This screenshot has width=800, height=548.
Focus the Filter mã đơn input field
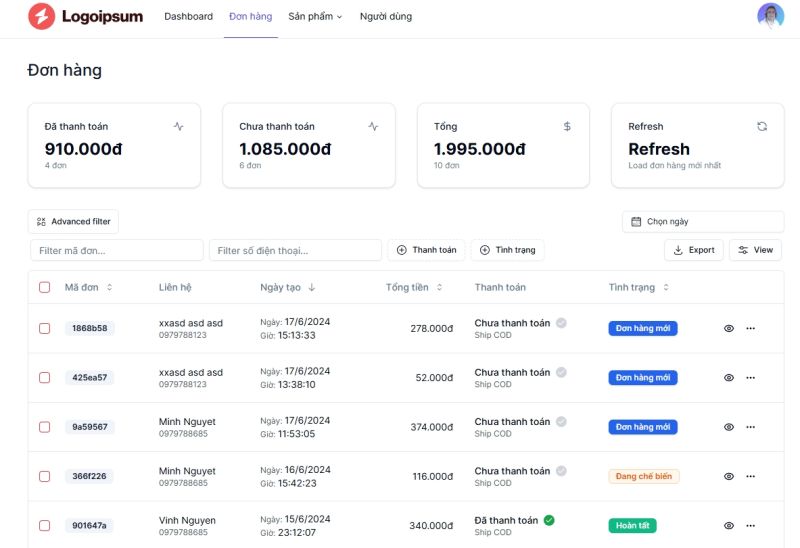click(x=117, y=250)
